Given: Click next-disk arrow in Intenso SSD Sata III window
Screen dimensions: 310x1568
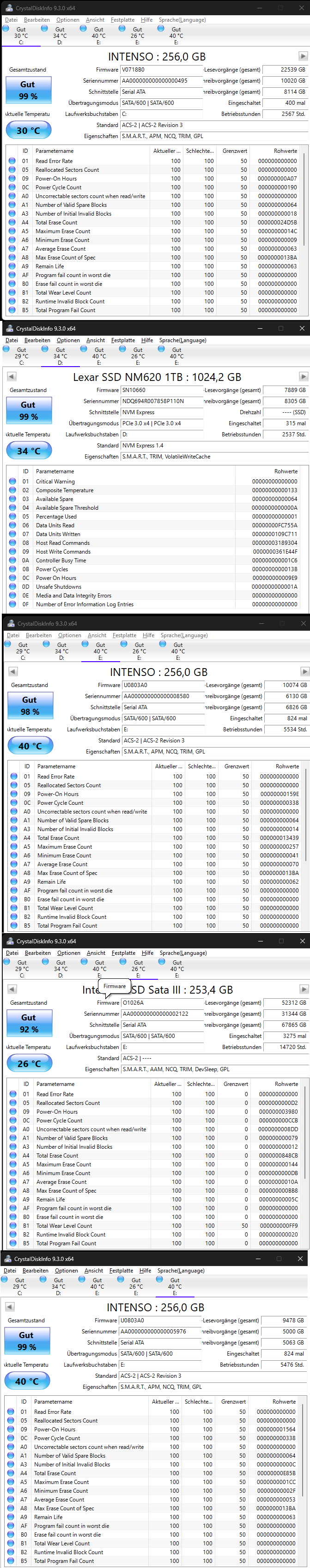Looking at the screenshot, I should pos(304,989).
